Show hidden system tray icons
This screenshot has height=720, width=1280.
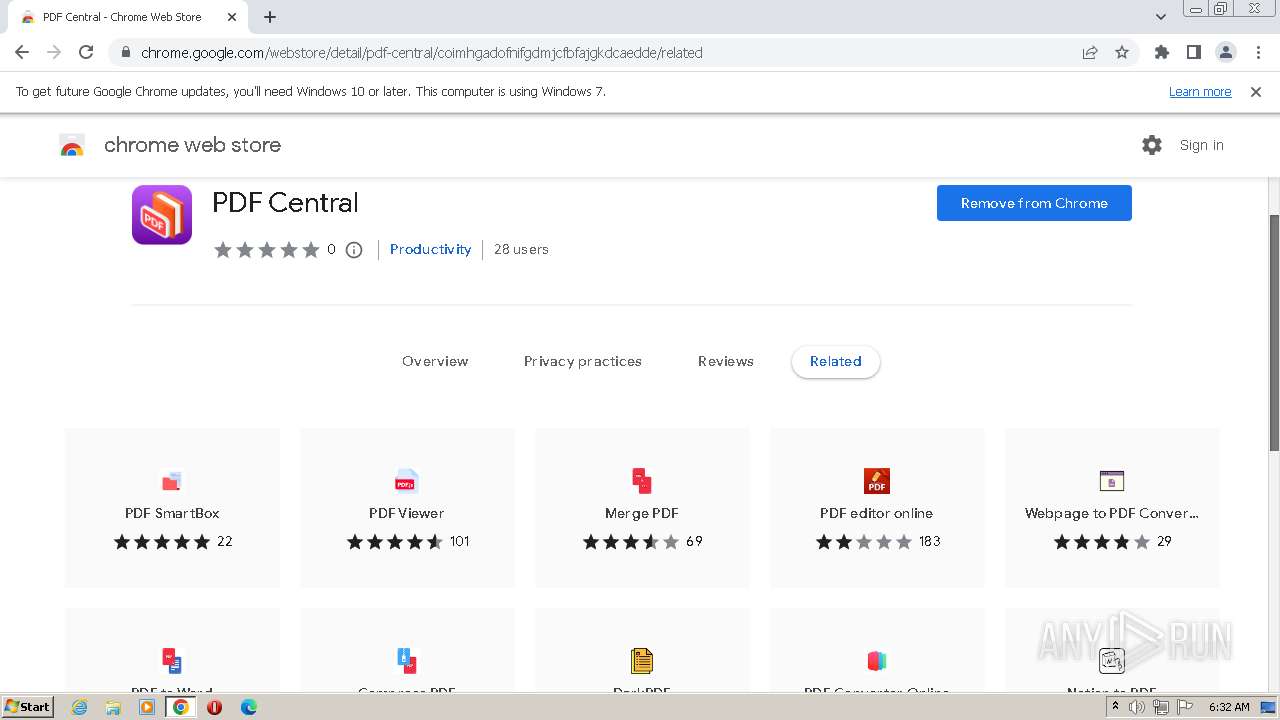1115,707
